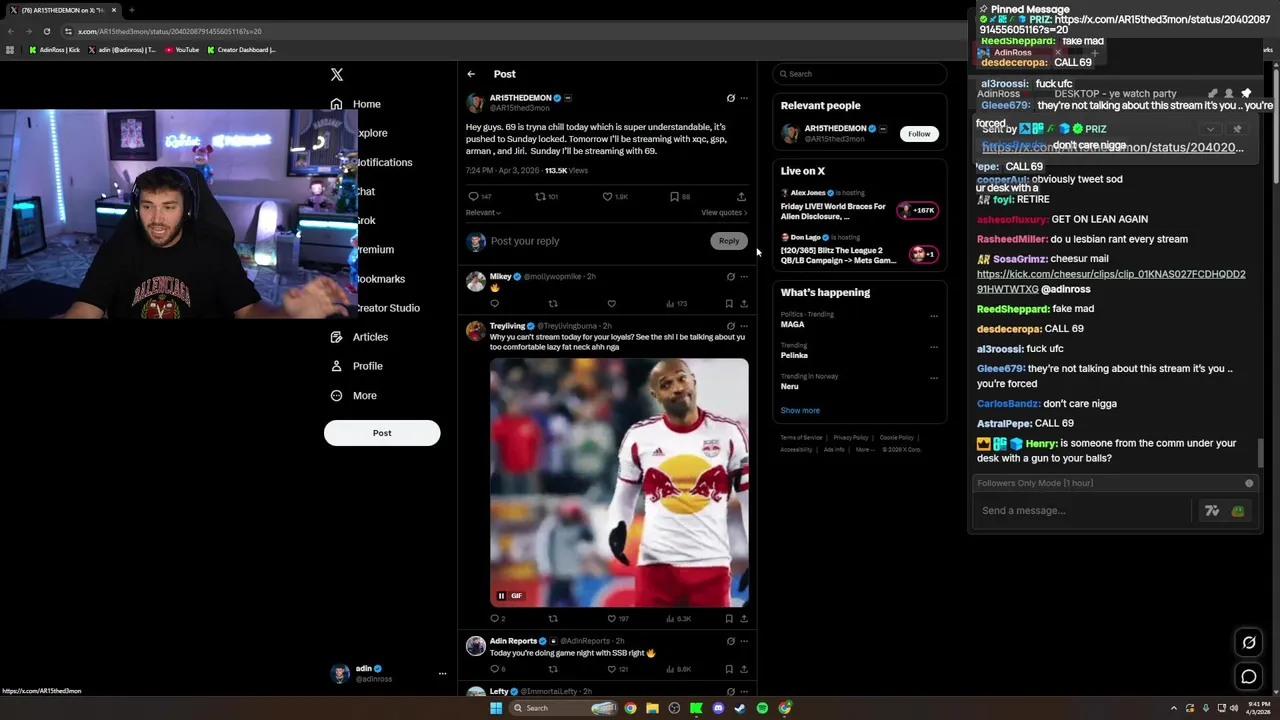This screenshot has width=1280, height=720.
Task: Share Mikey's reply
Action: click(743, 304)
